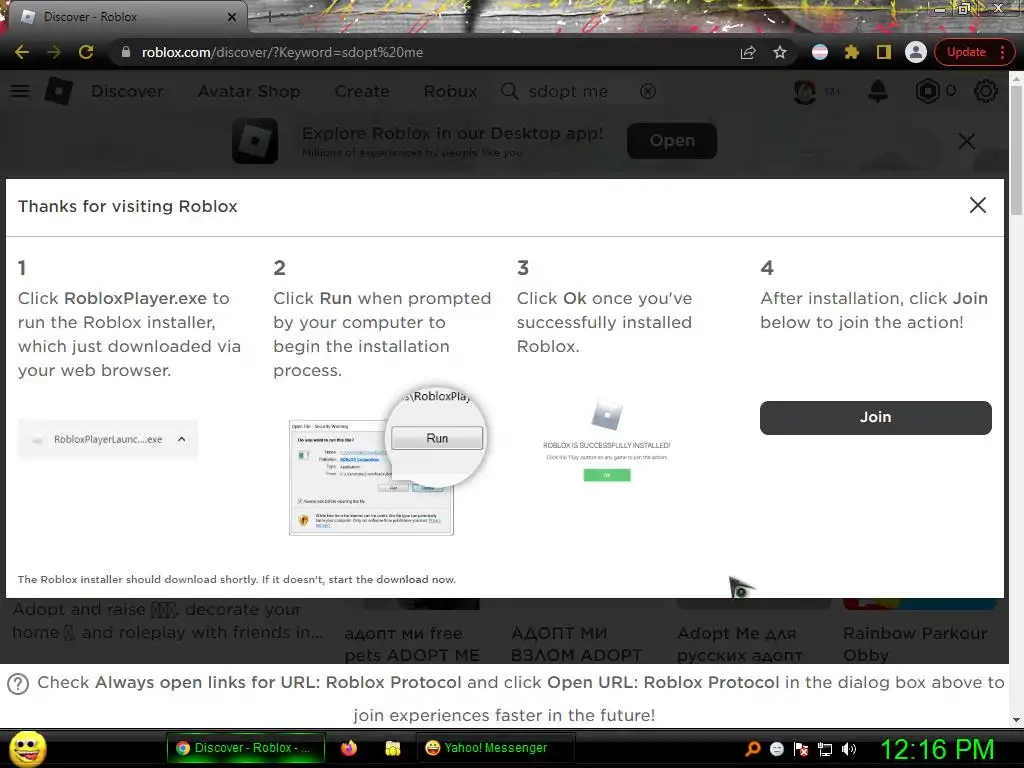
Task: Launch Firefox from the taskbar
Action: pyautogui.click(x=349, y=748)
